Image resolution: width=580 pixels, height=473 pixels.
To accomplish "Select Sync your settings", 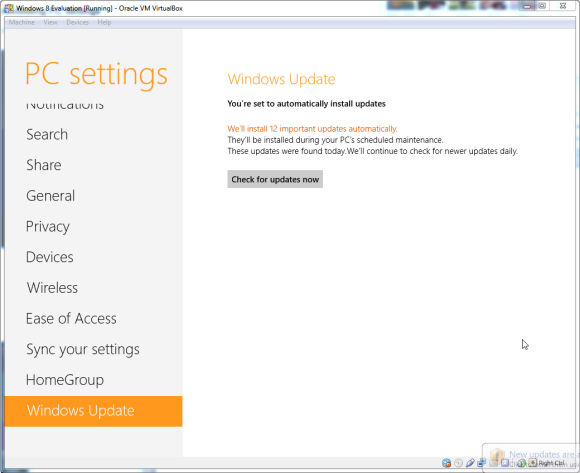I will [x=83, y=349].
